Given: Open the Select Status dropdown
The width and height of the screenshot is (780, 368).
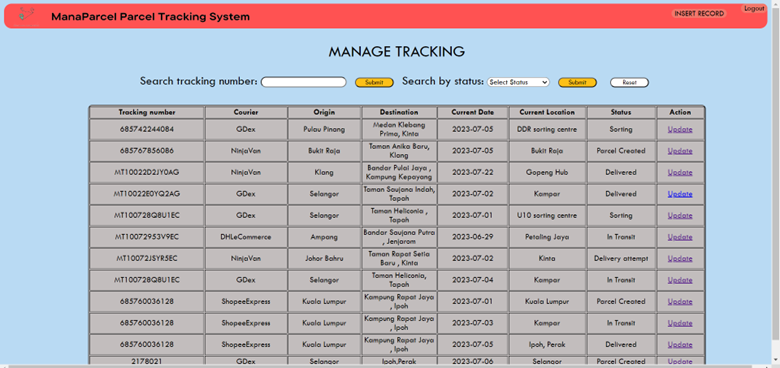Looking at the screenshot, I should pos(518,82).
